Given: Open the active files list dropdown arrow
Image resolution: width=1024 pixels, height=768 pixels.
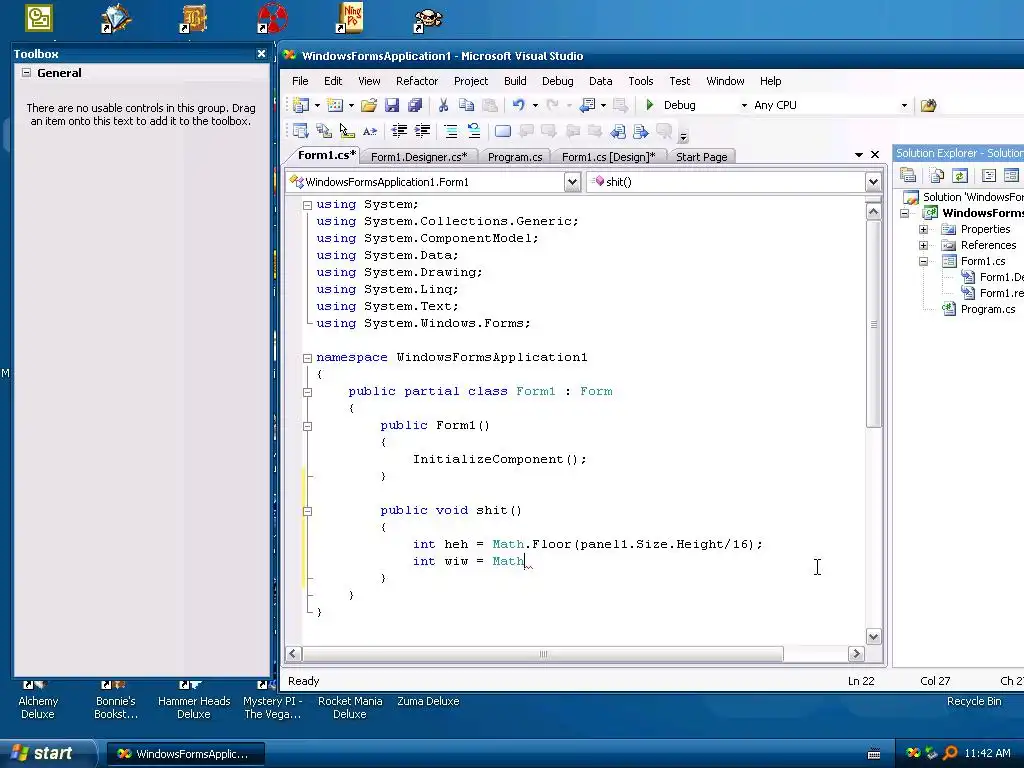Looking at the screenshot, I should coord(859,155).
